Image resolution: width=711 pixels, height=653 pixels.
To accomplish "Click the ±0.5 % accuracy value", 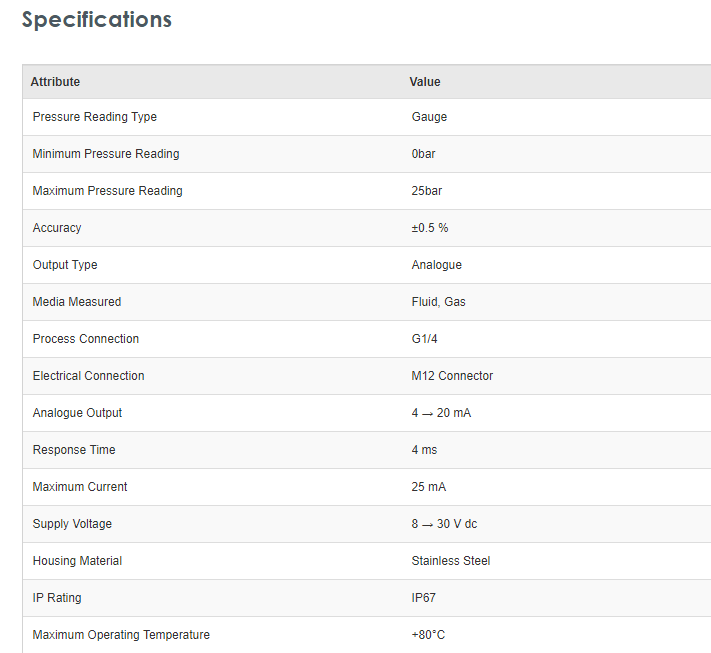I will (430, 228).
